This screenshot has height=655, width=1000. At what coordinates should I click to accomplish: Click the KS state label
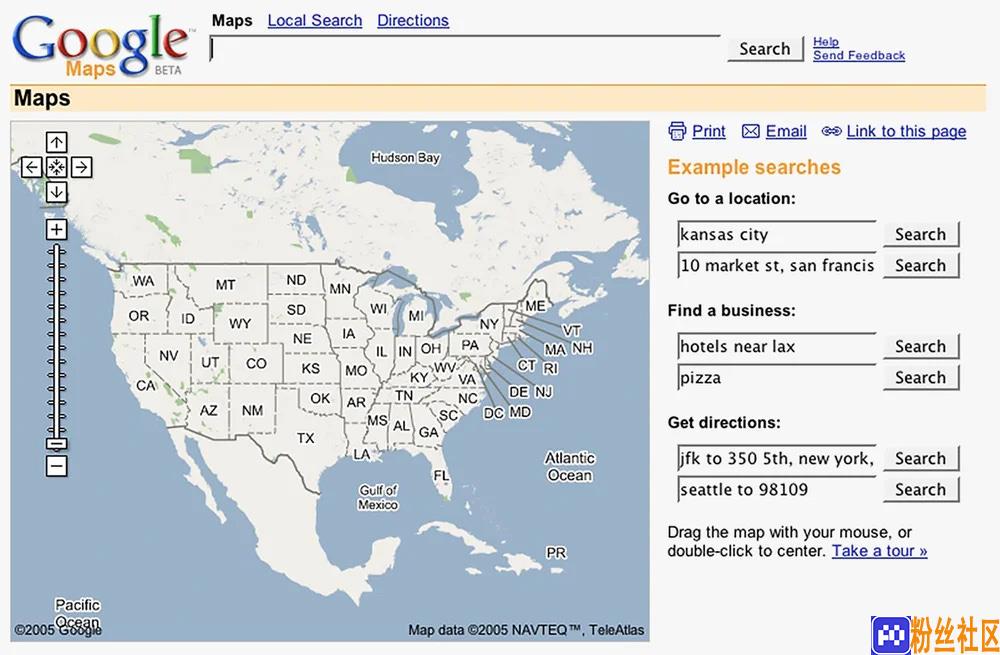tap(311, 369)
